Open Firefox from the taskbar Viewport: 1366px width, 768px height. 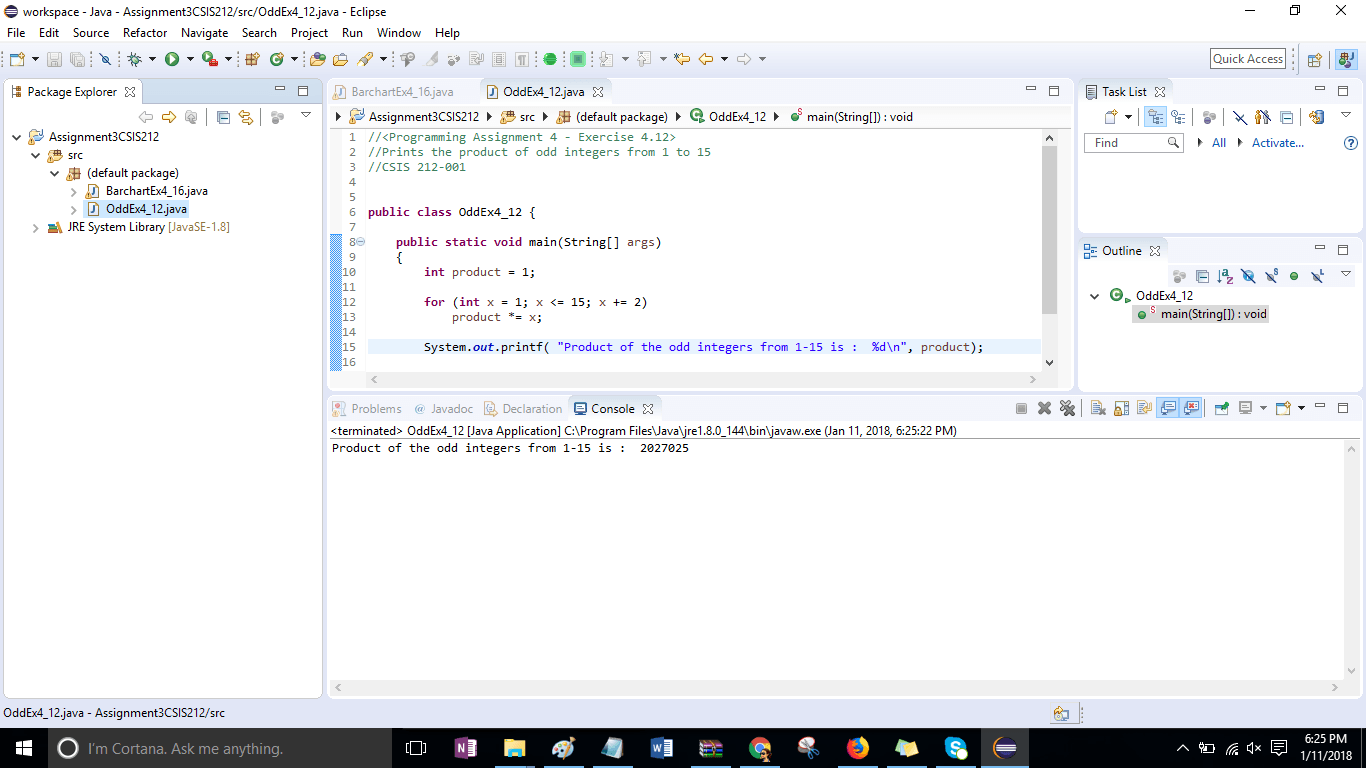pos(858,748)
